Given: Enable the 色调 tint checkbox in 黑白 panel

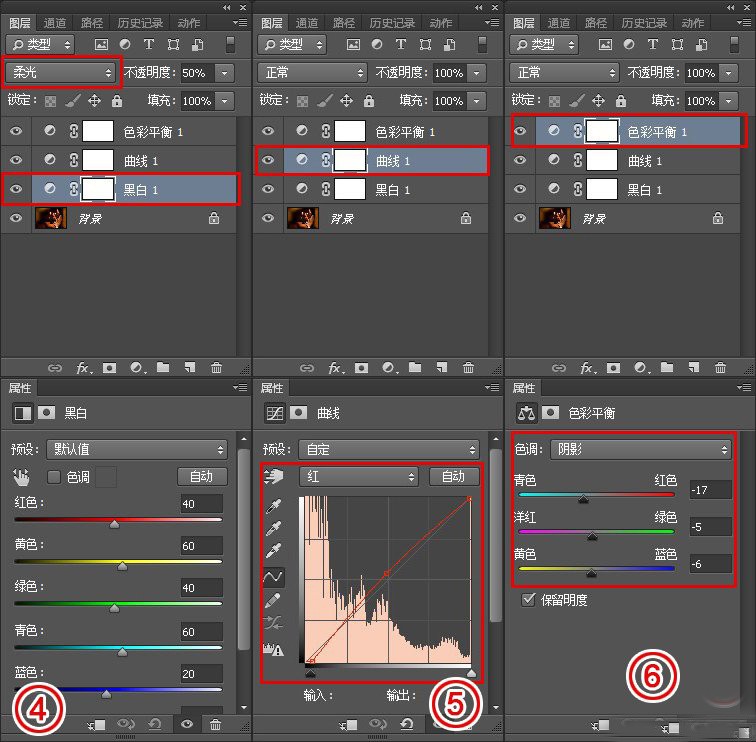Looking at the screenshot, I should point(54,477).
